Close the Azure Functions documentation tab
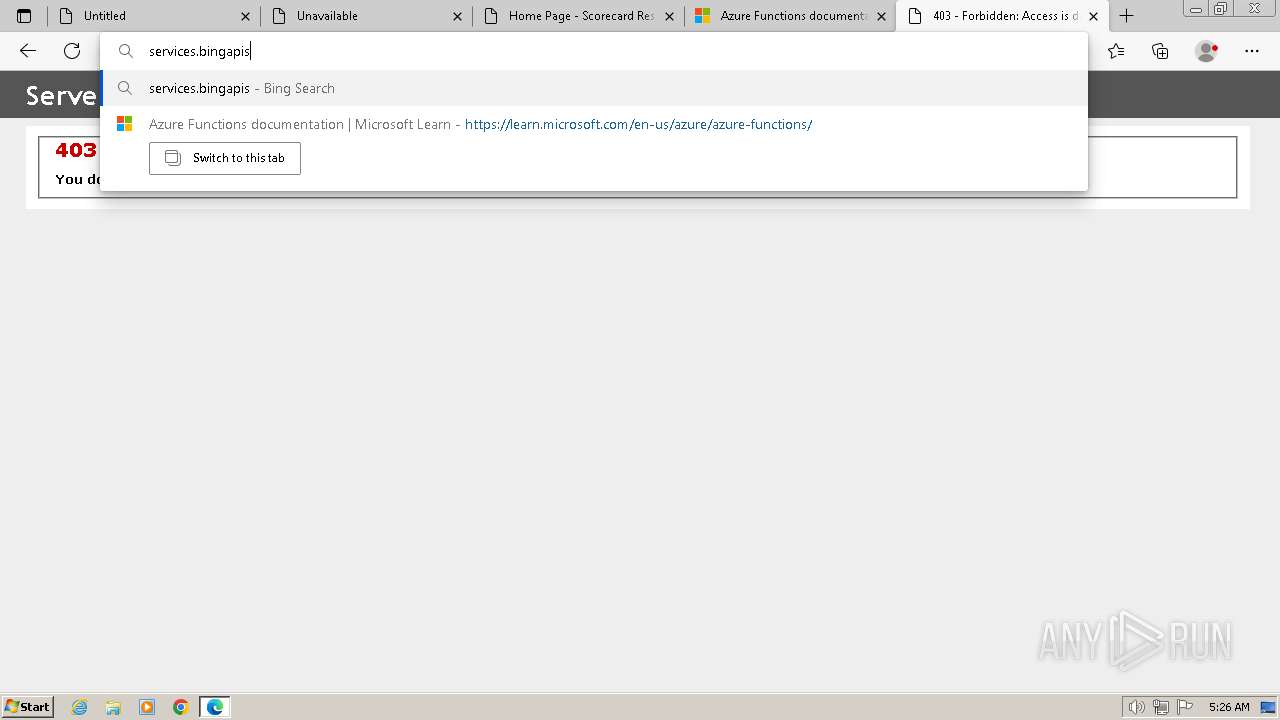This screenshot has height=720, width=1280. click(881, 16)
